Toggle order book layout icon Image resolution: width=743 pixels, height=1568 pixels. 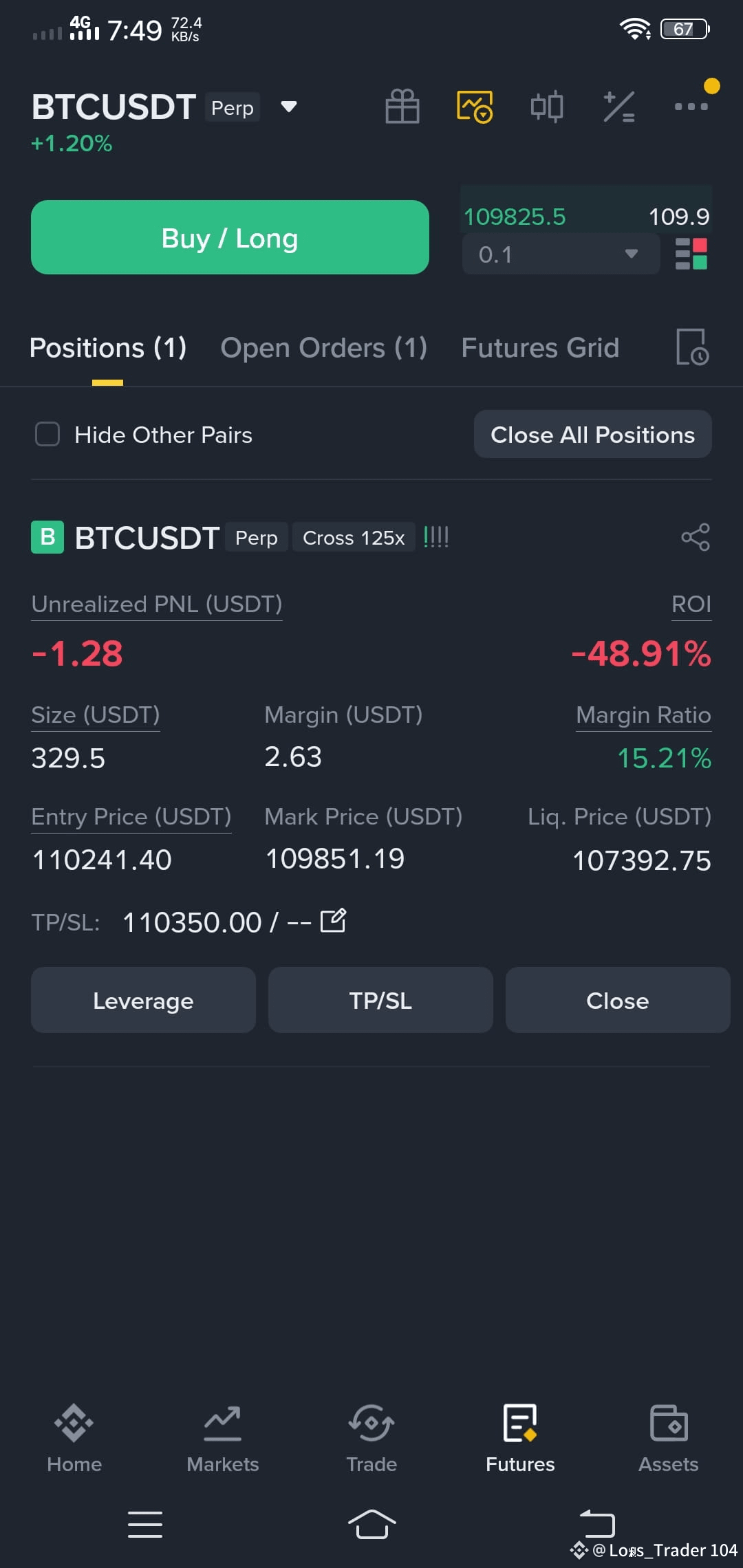tap(691, 254)
